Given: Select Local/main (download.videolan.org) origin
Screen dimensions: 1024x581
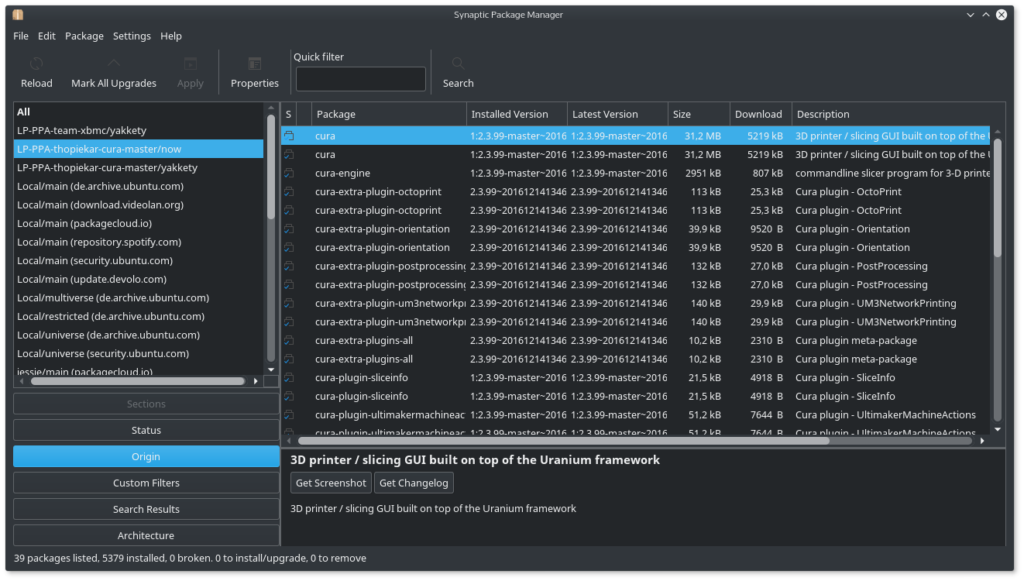Looking at the screenshot, I should tap(138, 205).
